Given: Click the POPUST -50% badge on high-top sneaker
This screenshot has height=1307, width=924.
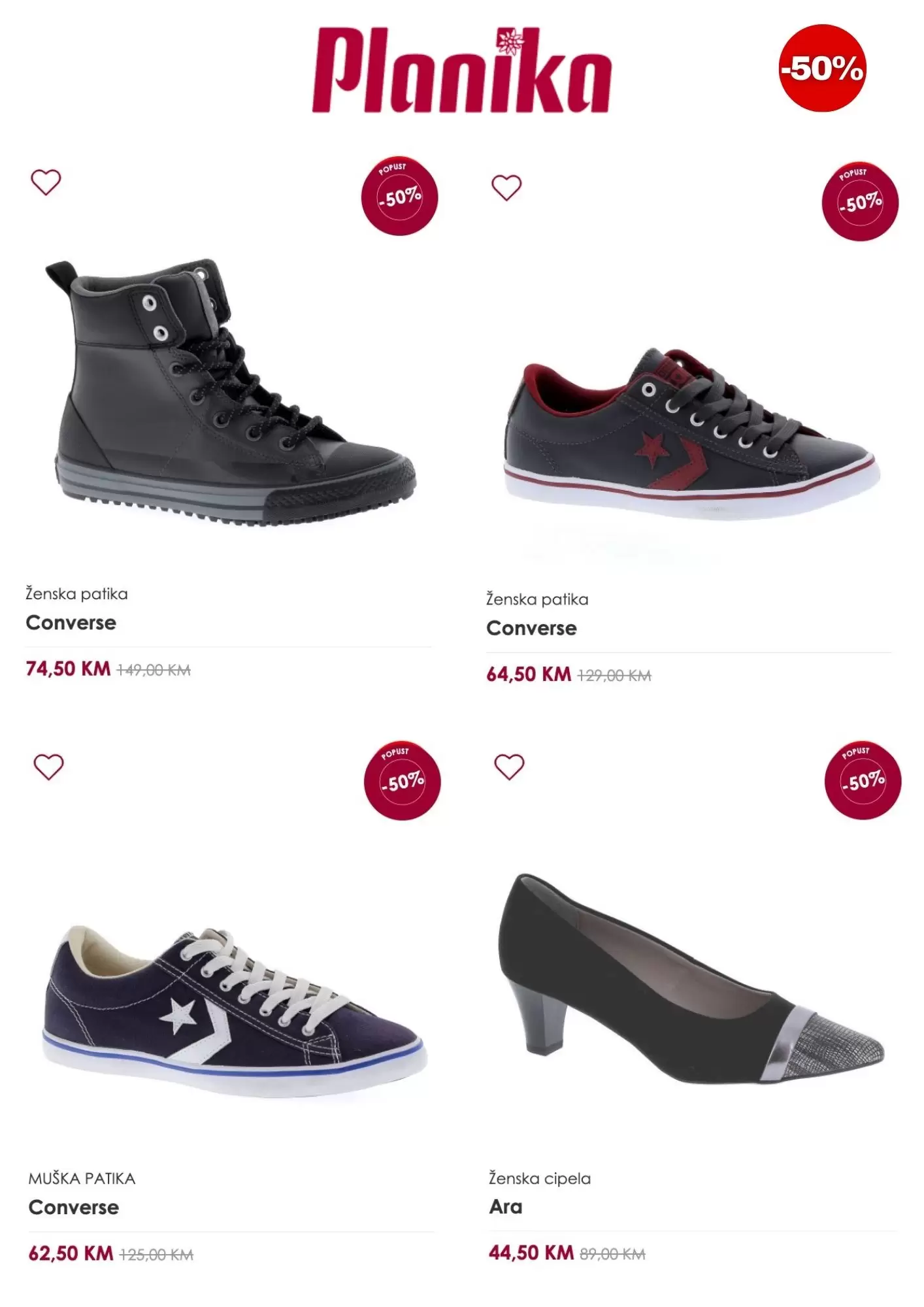Looking at the screenshot, I should coord(399,195).
